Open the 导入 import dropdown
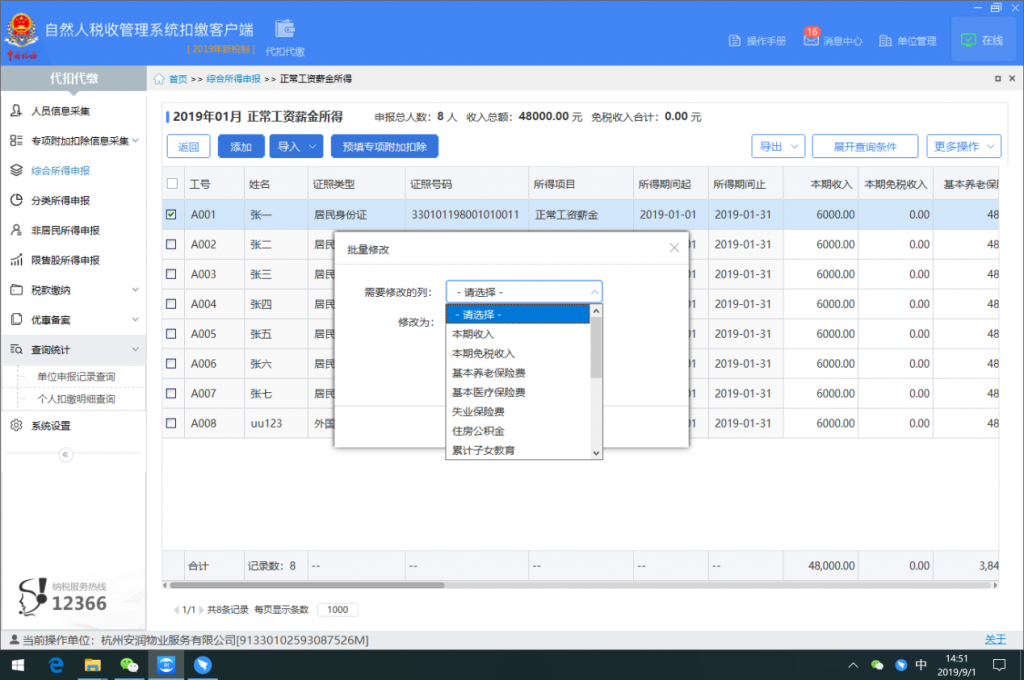 coord(296,147)
